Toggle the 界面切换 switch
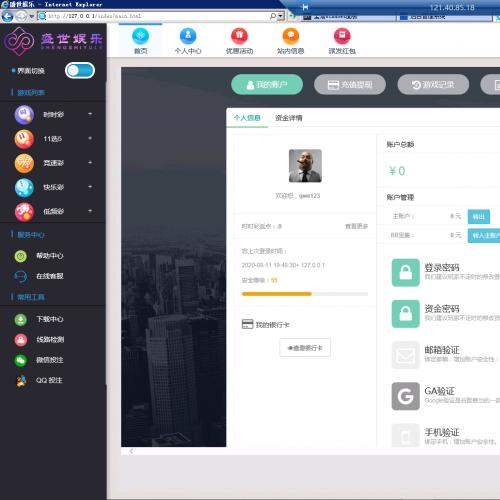Image resolution: width=500 pixels, height=500 pixels. (80, 71)
